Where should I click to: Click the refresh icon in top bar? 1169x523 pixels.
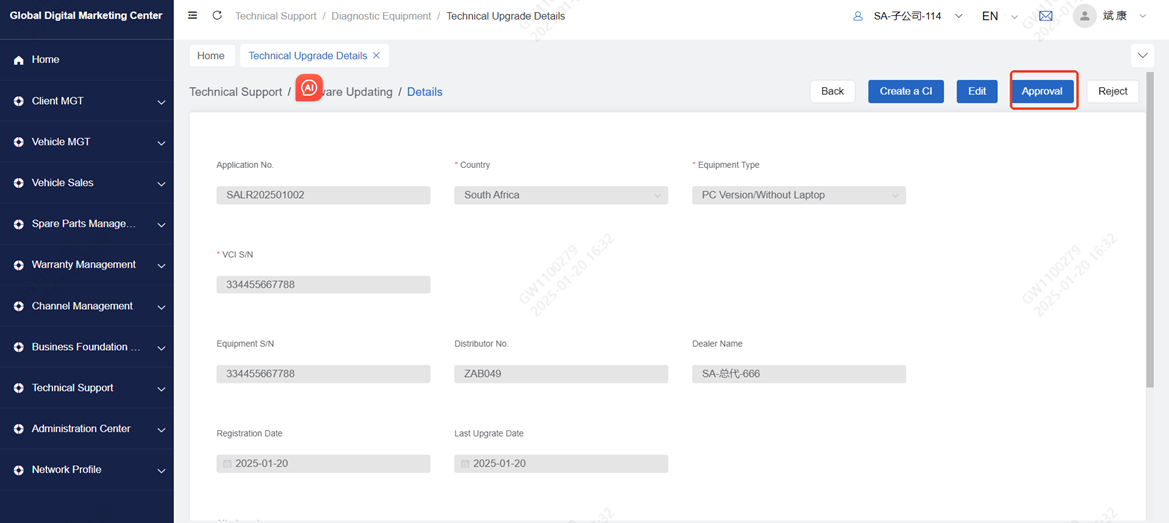pyautogui.click(x=217, y=16)
